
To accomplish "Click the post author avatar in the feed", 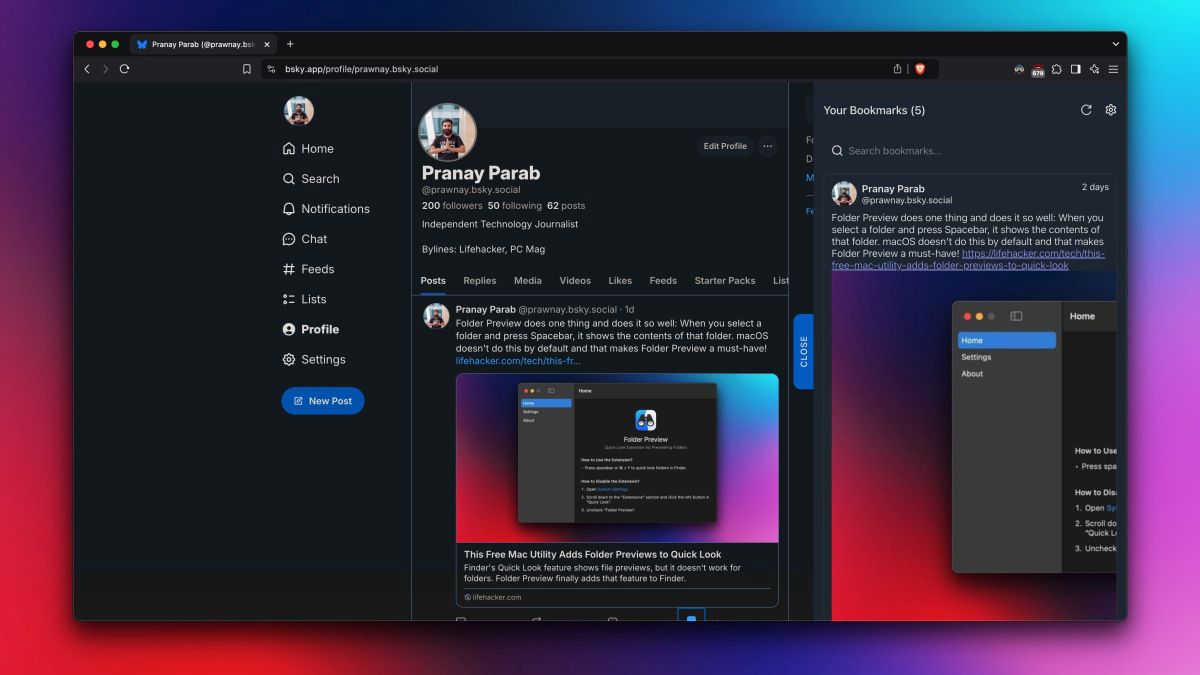I will tap(436, 316).
